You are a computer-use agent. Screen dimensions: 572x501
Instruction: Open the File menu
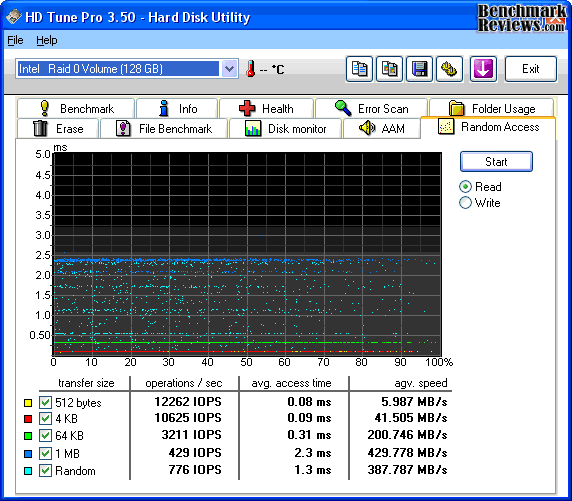pos(15,40)
